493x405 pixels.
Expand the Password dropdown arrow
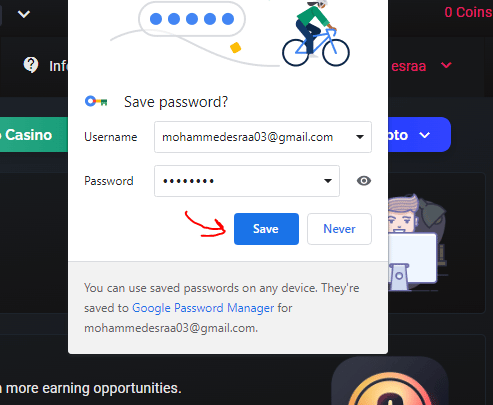328,181
